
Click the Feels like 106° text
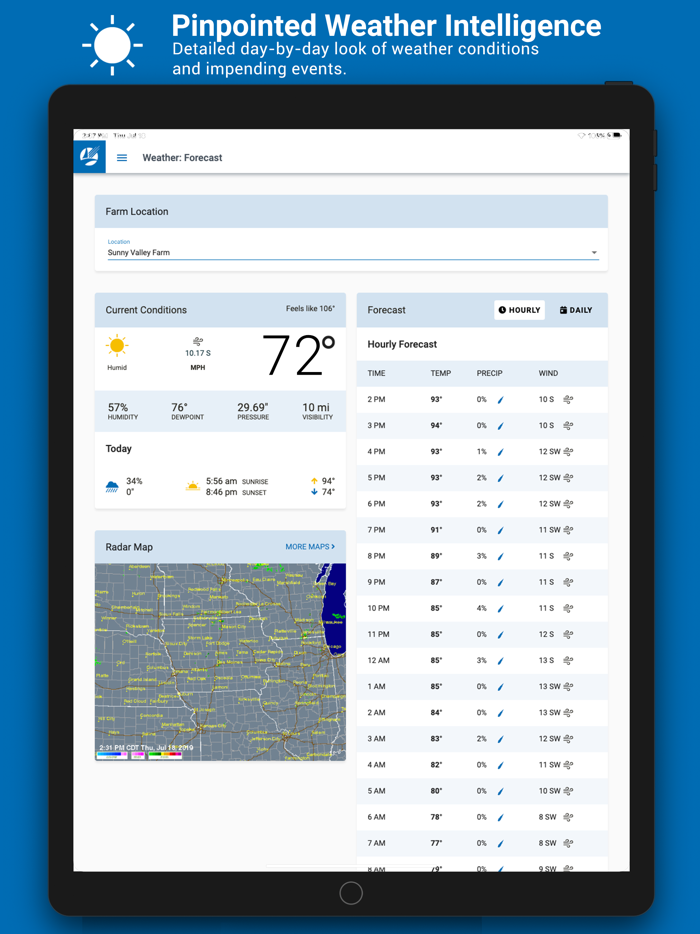[310, 309]
